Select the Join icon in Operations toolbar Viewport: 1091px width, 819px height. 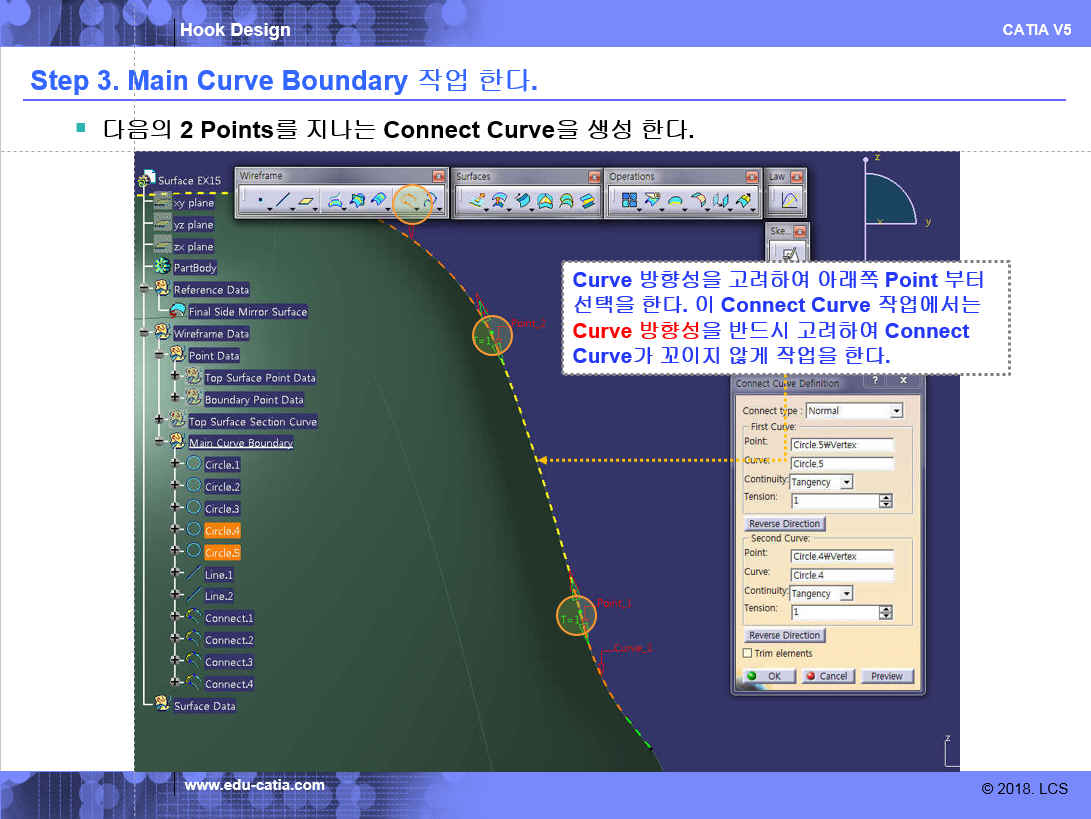[630, 201]
